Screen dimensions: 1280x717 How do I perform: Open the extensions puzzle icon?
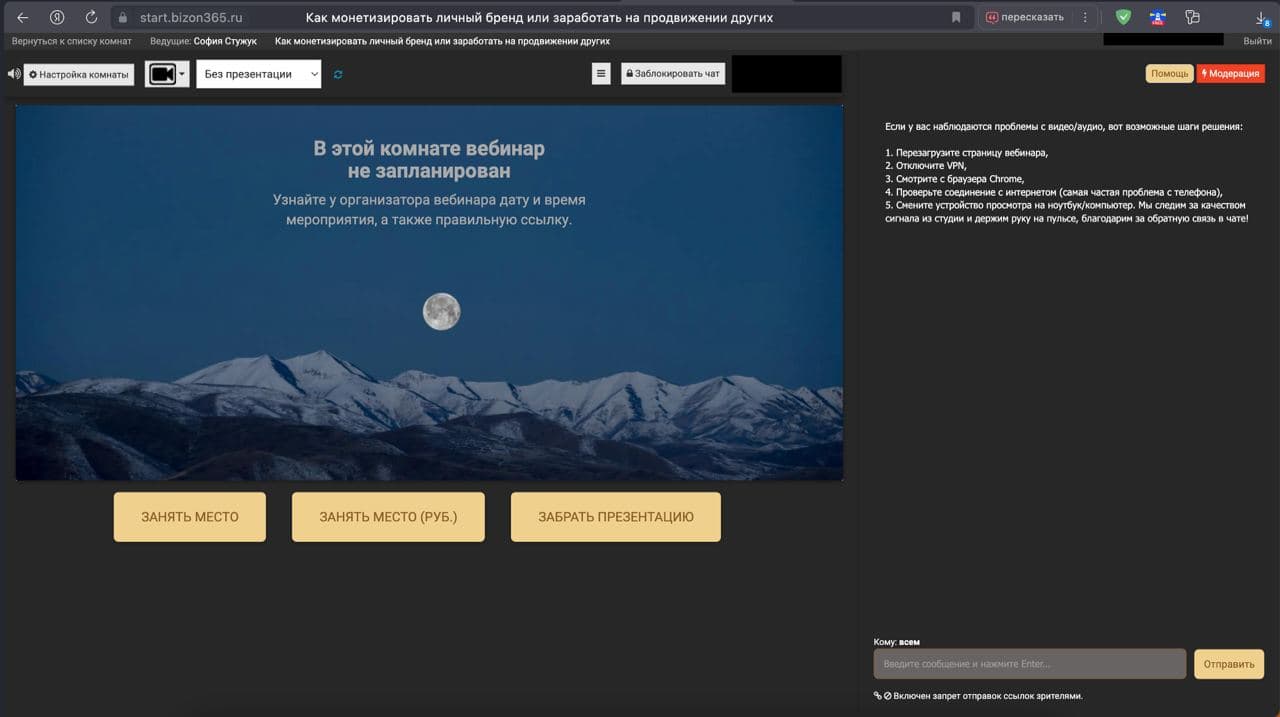coord(1192,17)
